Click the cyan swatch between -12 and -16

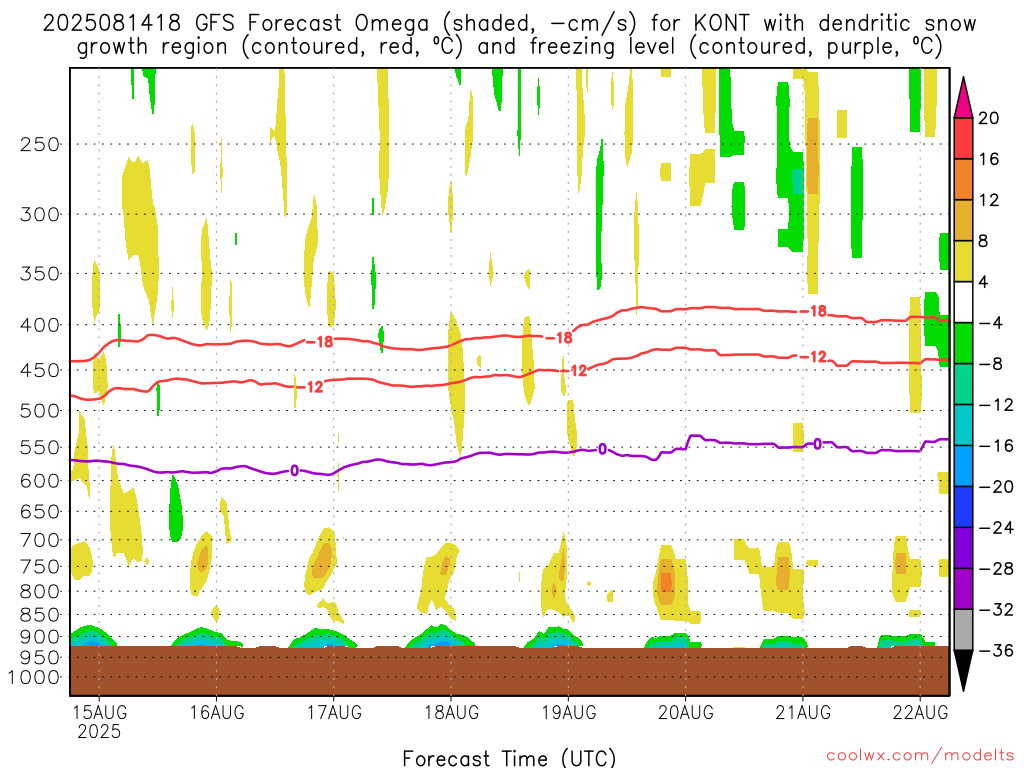click(x=963, y=425)
